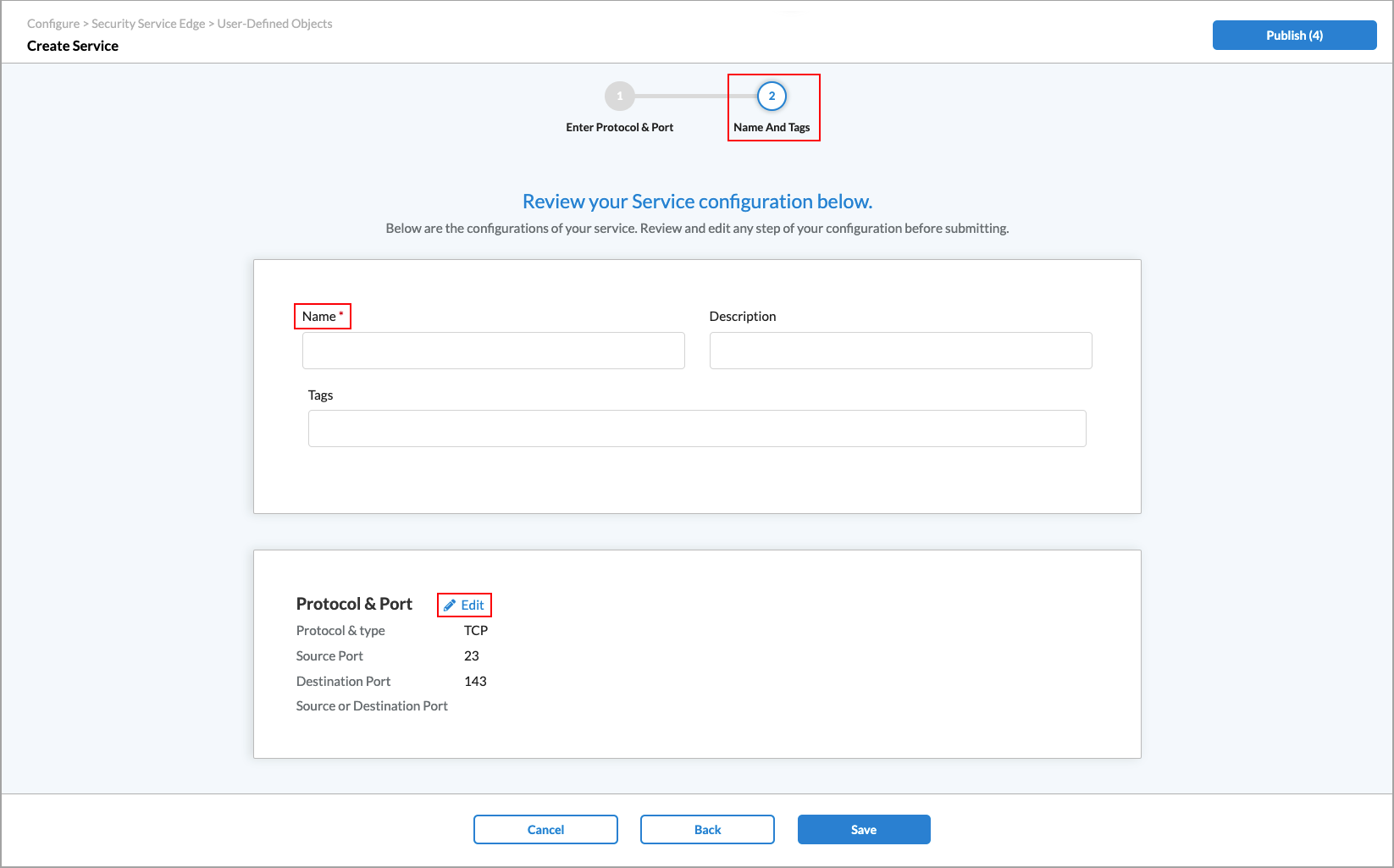Click the Destination Port value 143

point(475,681)
